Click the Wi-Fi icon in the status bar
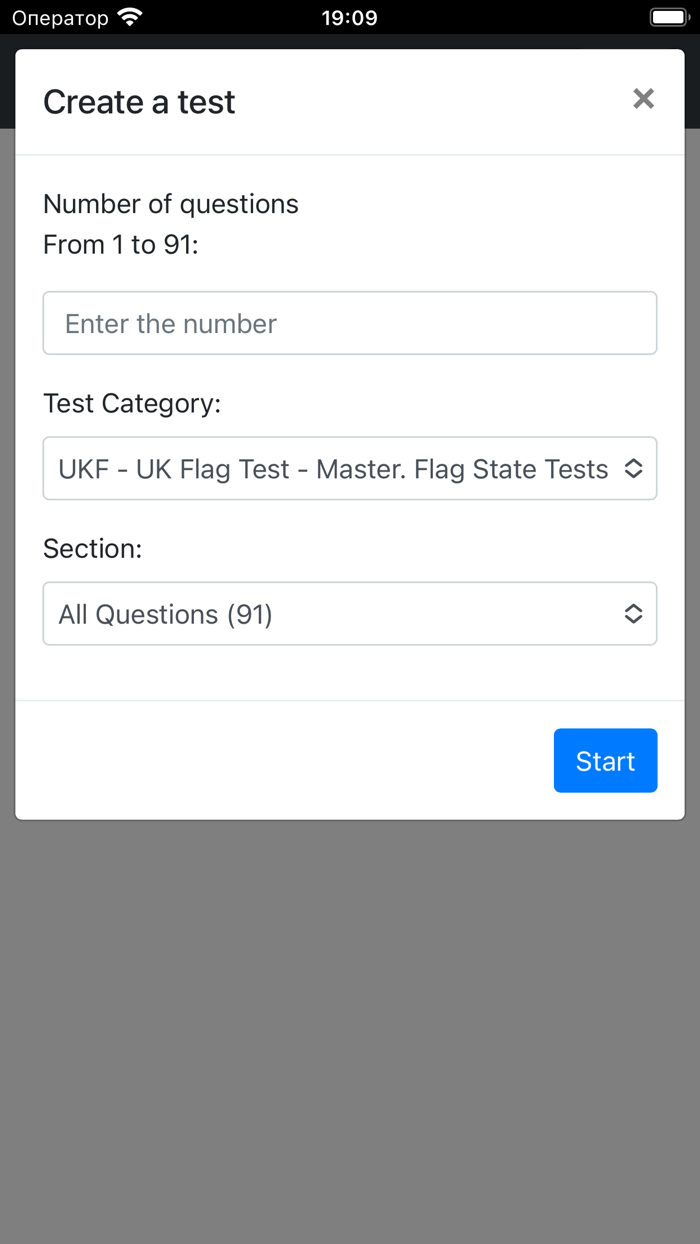 127,16
